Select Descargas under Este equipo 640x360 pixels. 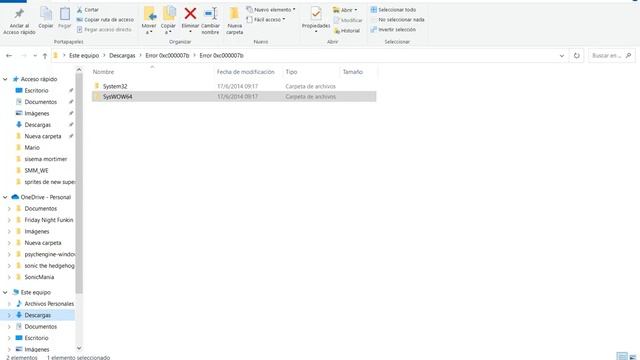[38, 315]
